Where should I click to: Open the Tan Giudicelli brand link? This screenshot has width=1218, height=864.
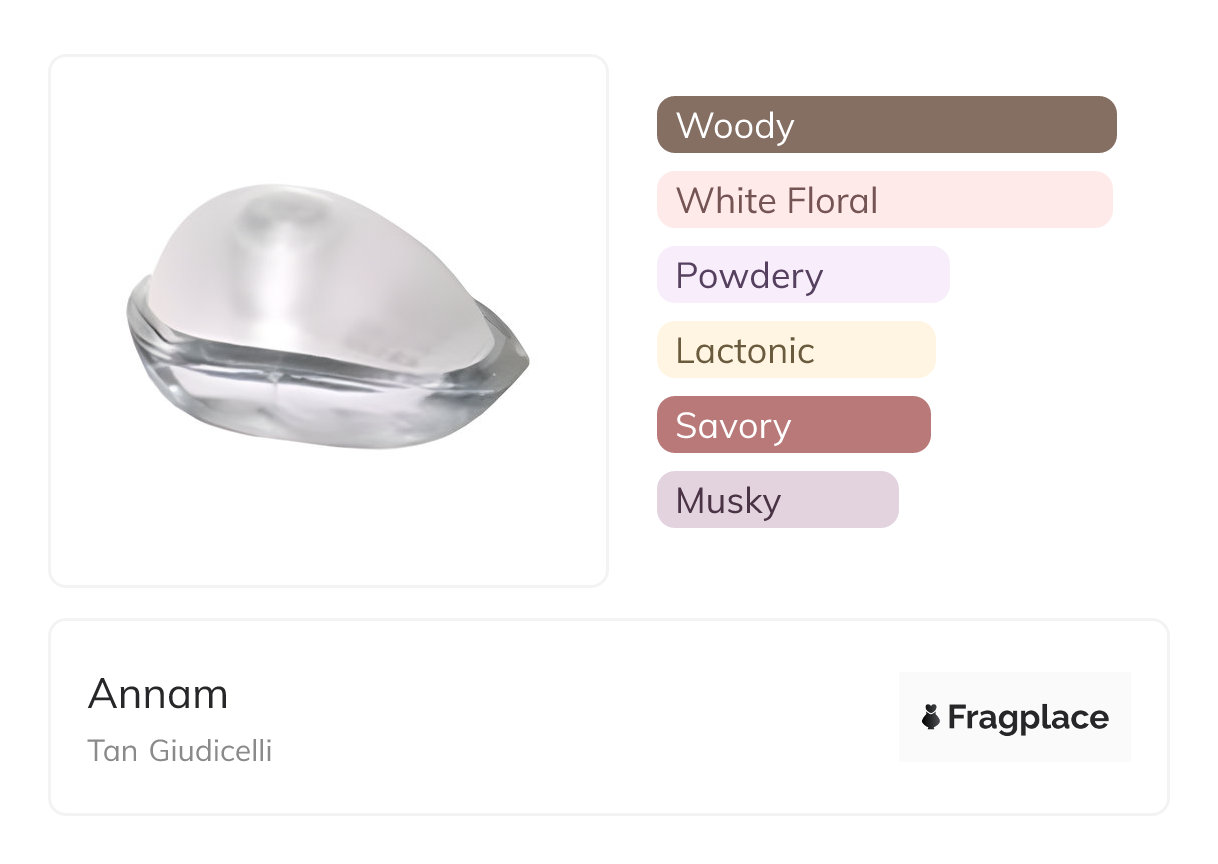pyautogui.click(x=180, y=751)
